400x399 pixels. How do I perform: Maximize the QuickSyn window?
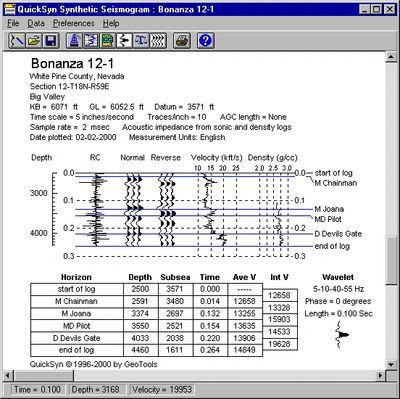click(376, 9)
